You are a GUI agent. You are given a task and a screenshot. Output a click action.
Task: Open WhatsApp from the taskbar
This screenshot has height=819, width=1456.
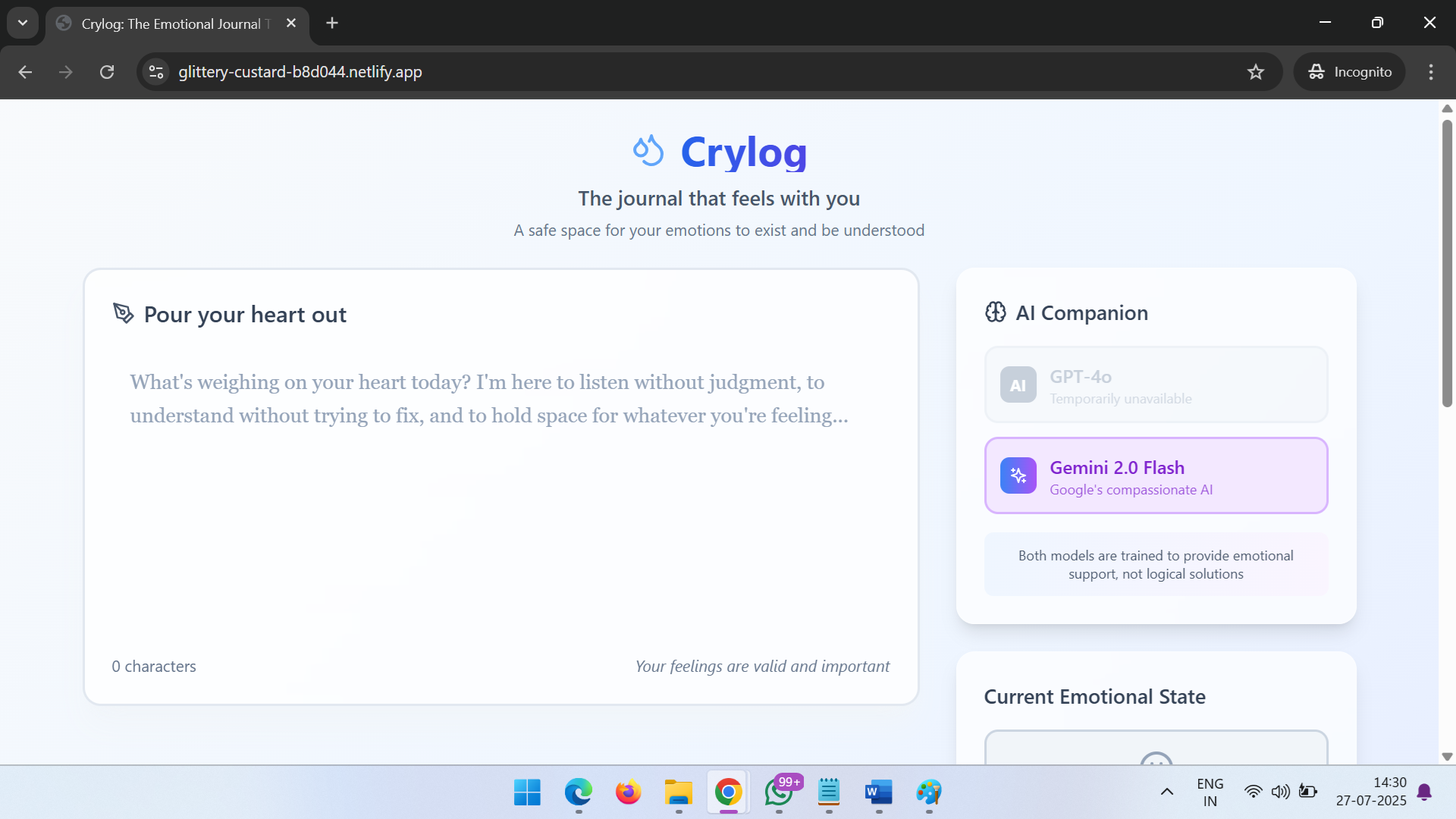[779, 792]
